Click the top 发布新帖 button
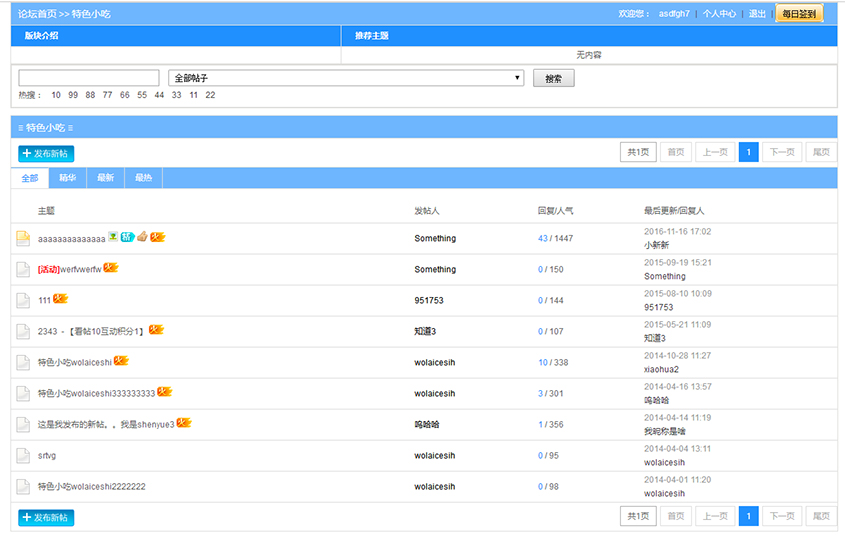This screenshot has height=535, width=845. [x=46, y=154]
